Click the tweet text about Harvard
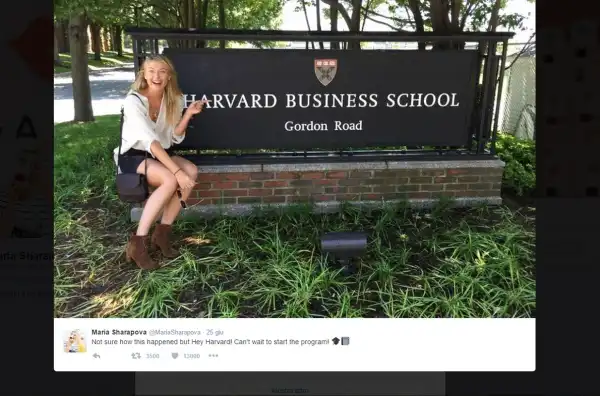This screenshot has width=600, height=396. tap(210, 342)
